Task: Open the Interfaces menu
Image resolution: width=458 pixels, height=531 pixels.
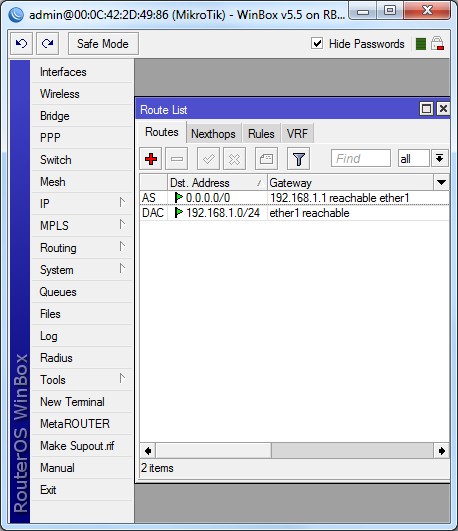Action: [82, 72]
